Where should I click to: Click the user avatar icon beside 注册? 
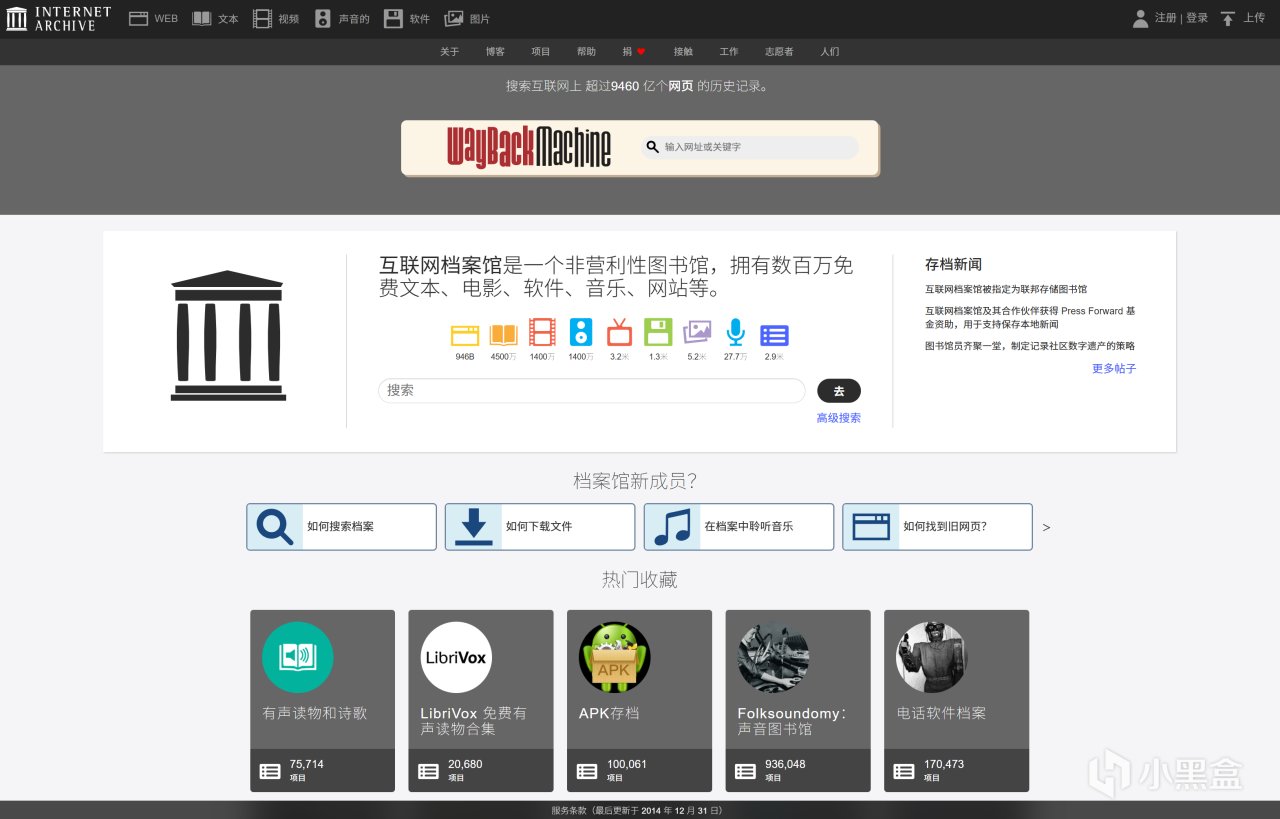[1140, 18]
